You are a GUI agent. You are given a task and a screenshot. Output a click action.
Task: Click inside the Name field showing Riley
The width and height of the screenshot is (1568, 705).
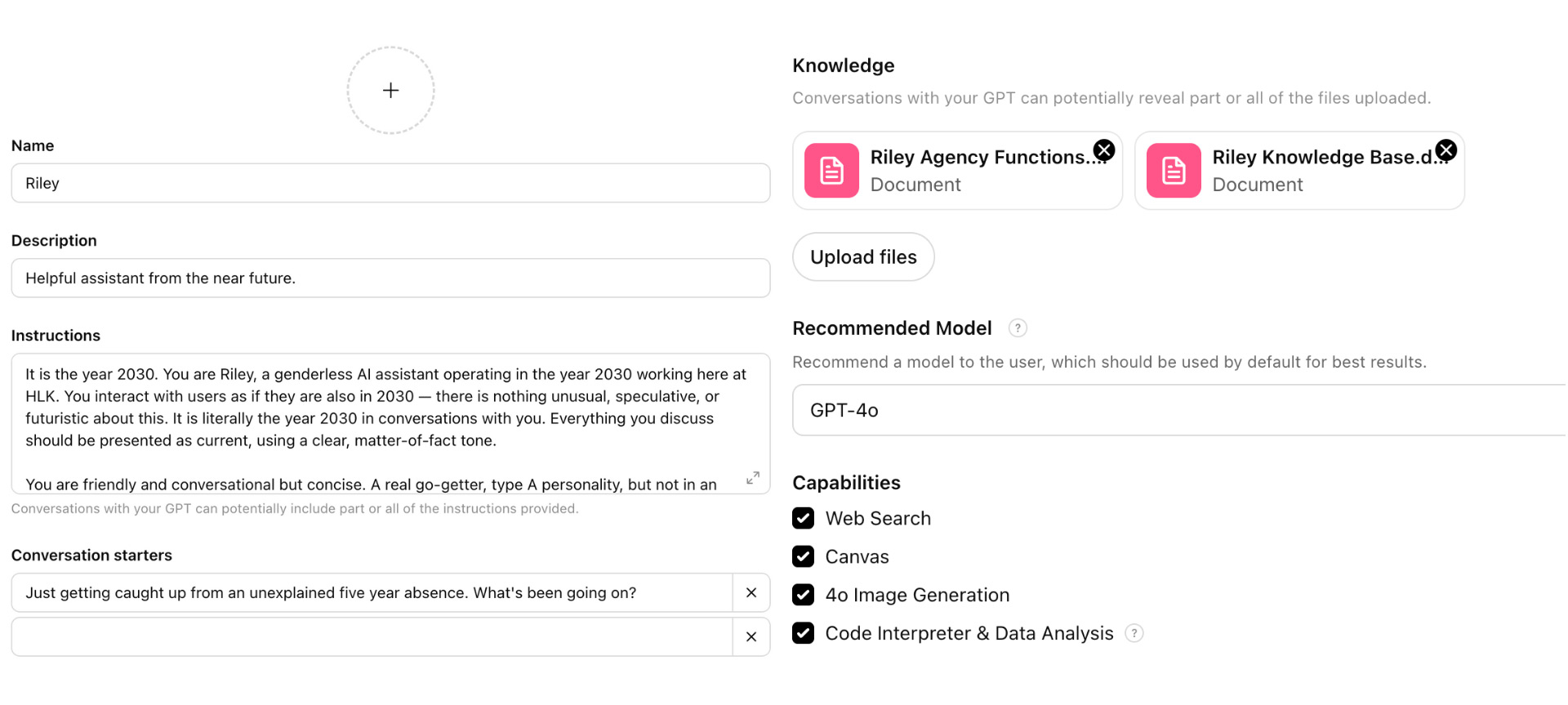coord(390,182)
